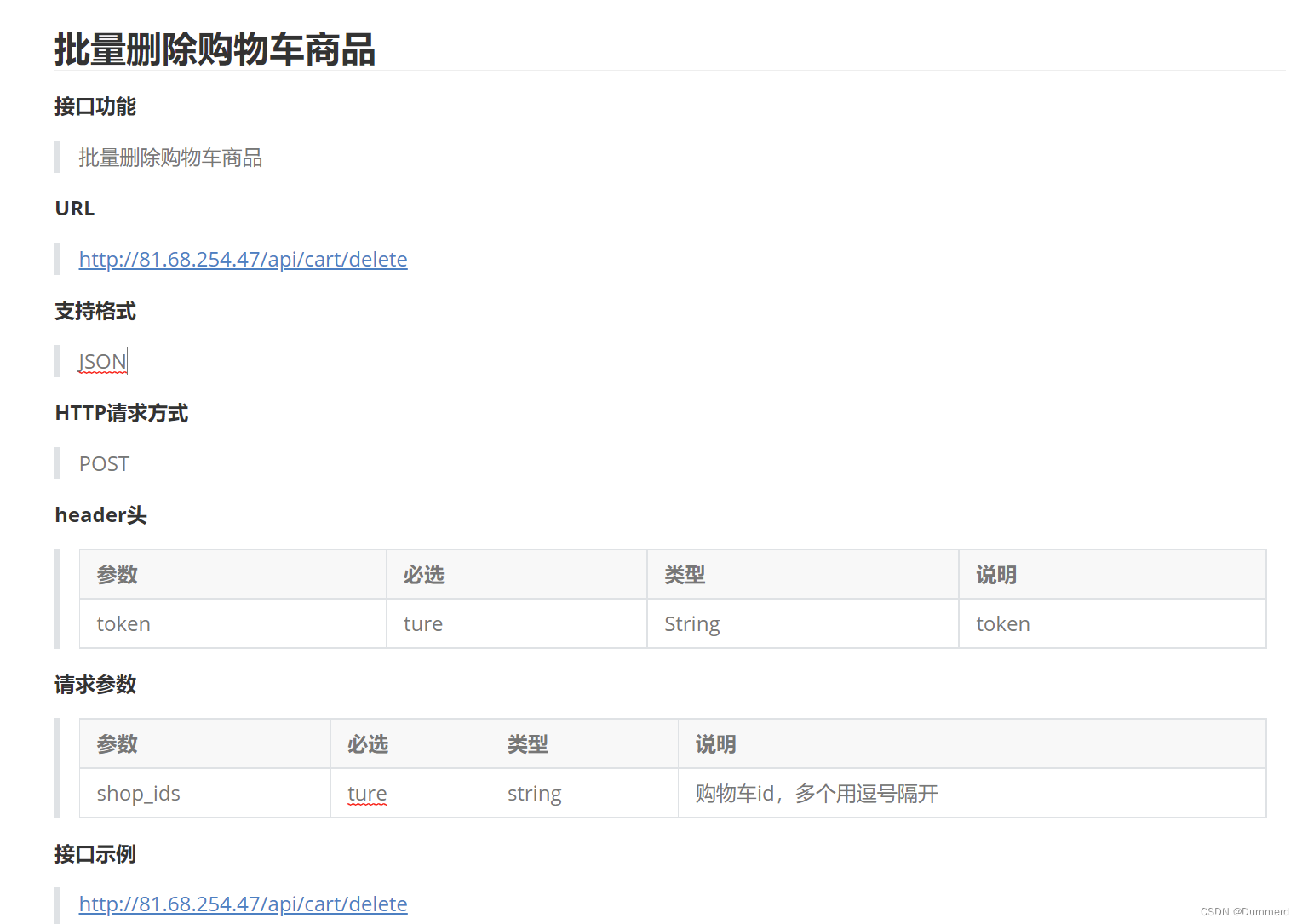Click the 接口功能 heading
The image size is (1302, 924).
pos(95,107)
